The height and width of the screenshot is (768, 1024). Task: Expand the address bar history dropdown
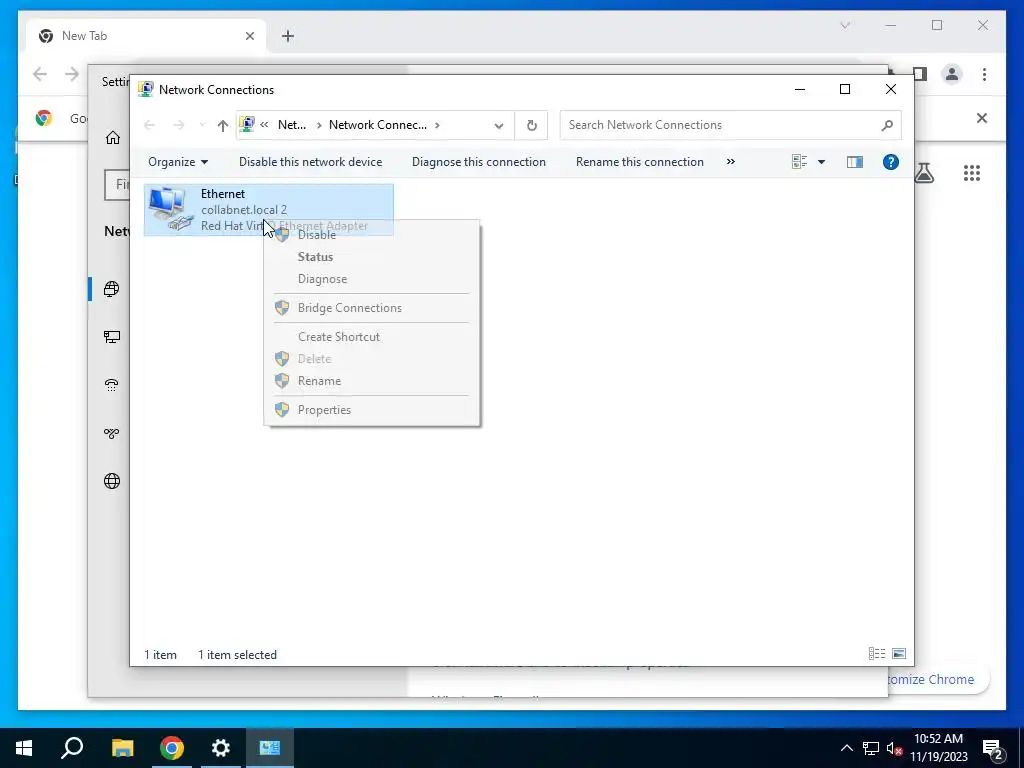point(499,125)
